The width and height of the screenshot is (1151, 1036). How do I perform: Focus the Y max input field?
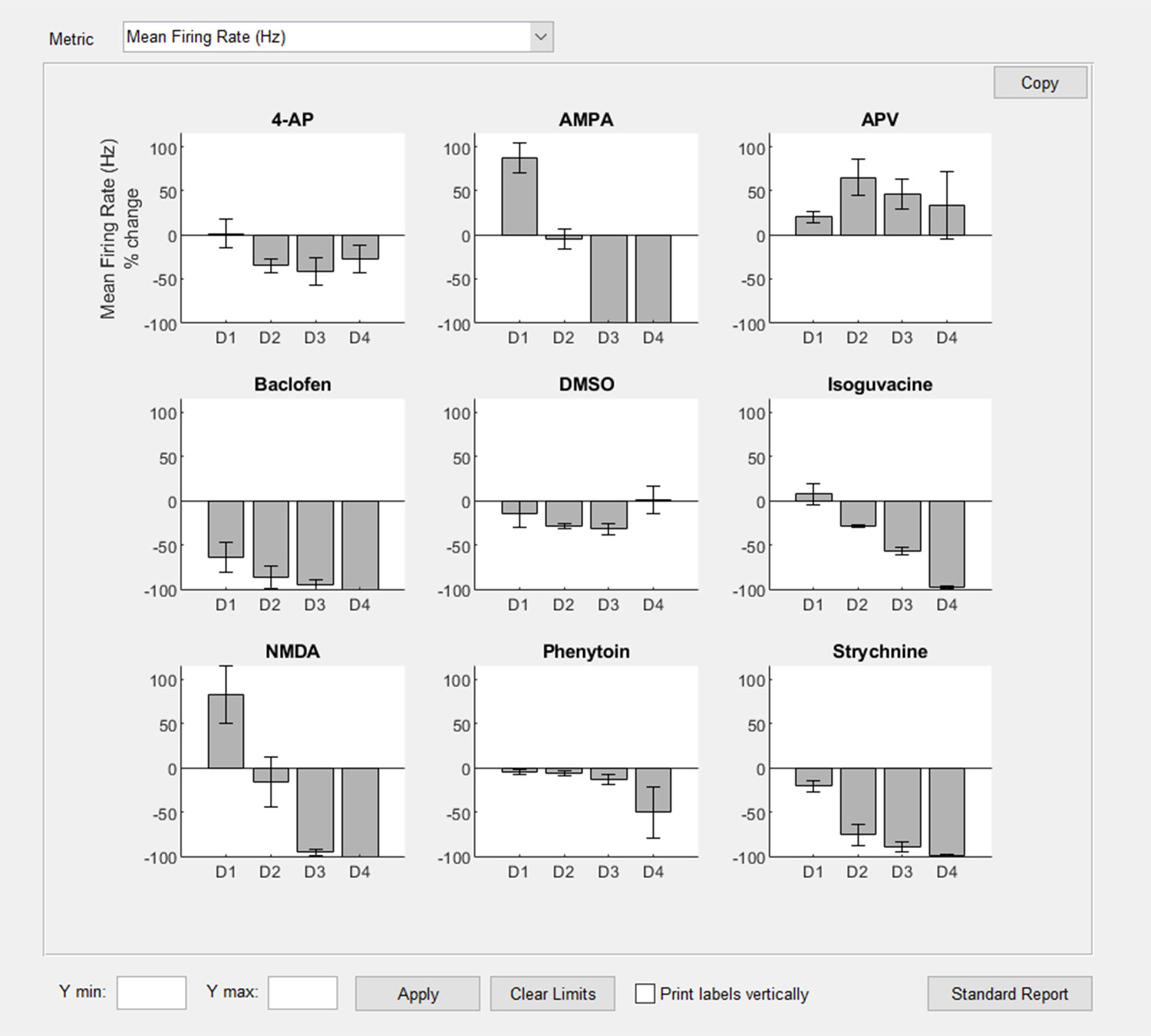point(302,993)
